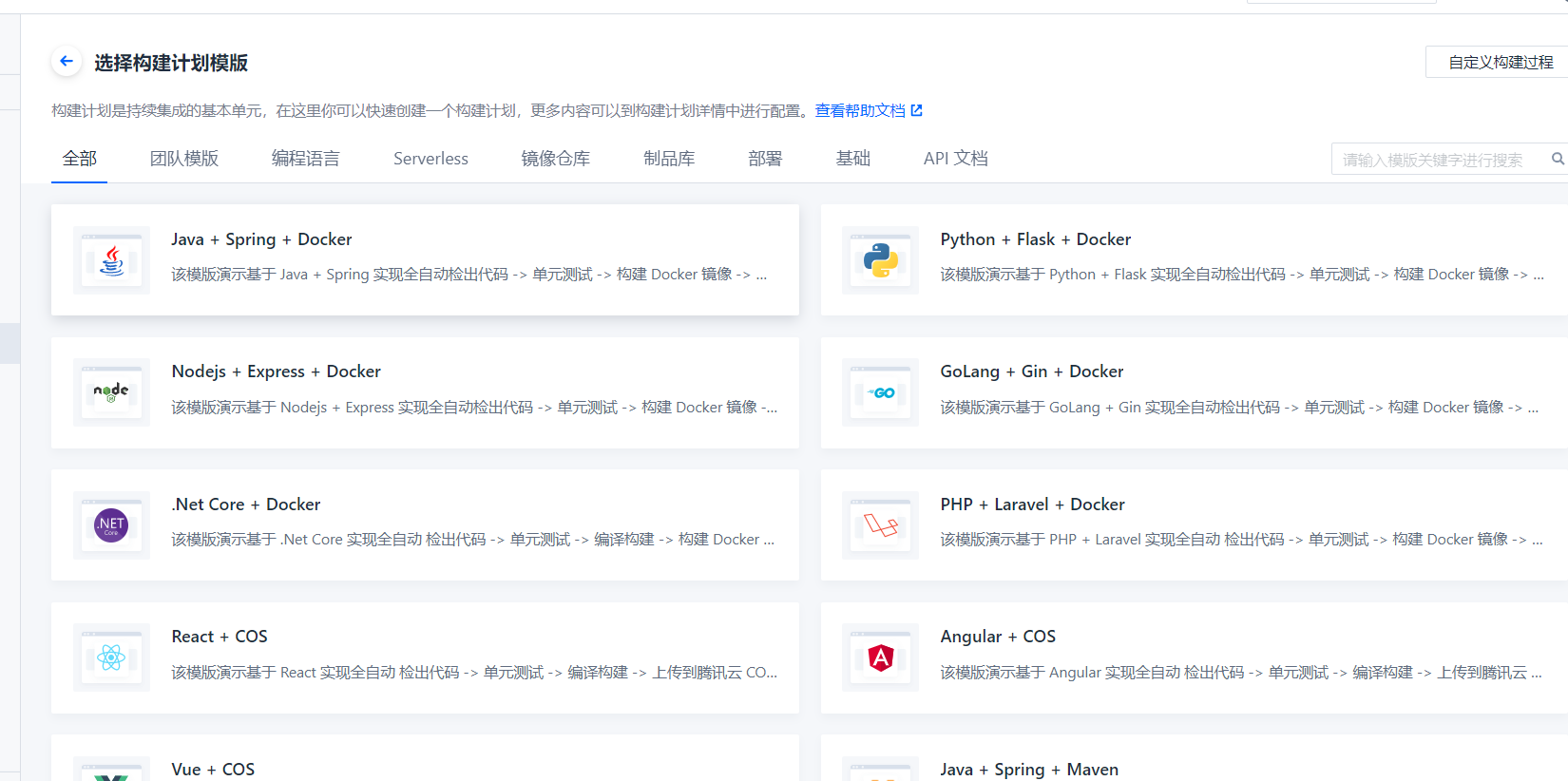Switch to the 团队模版 tab
This screenshot has width=1568, height=781.
coord(184,159)
